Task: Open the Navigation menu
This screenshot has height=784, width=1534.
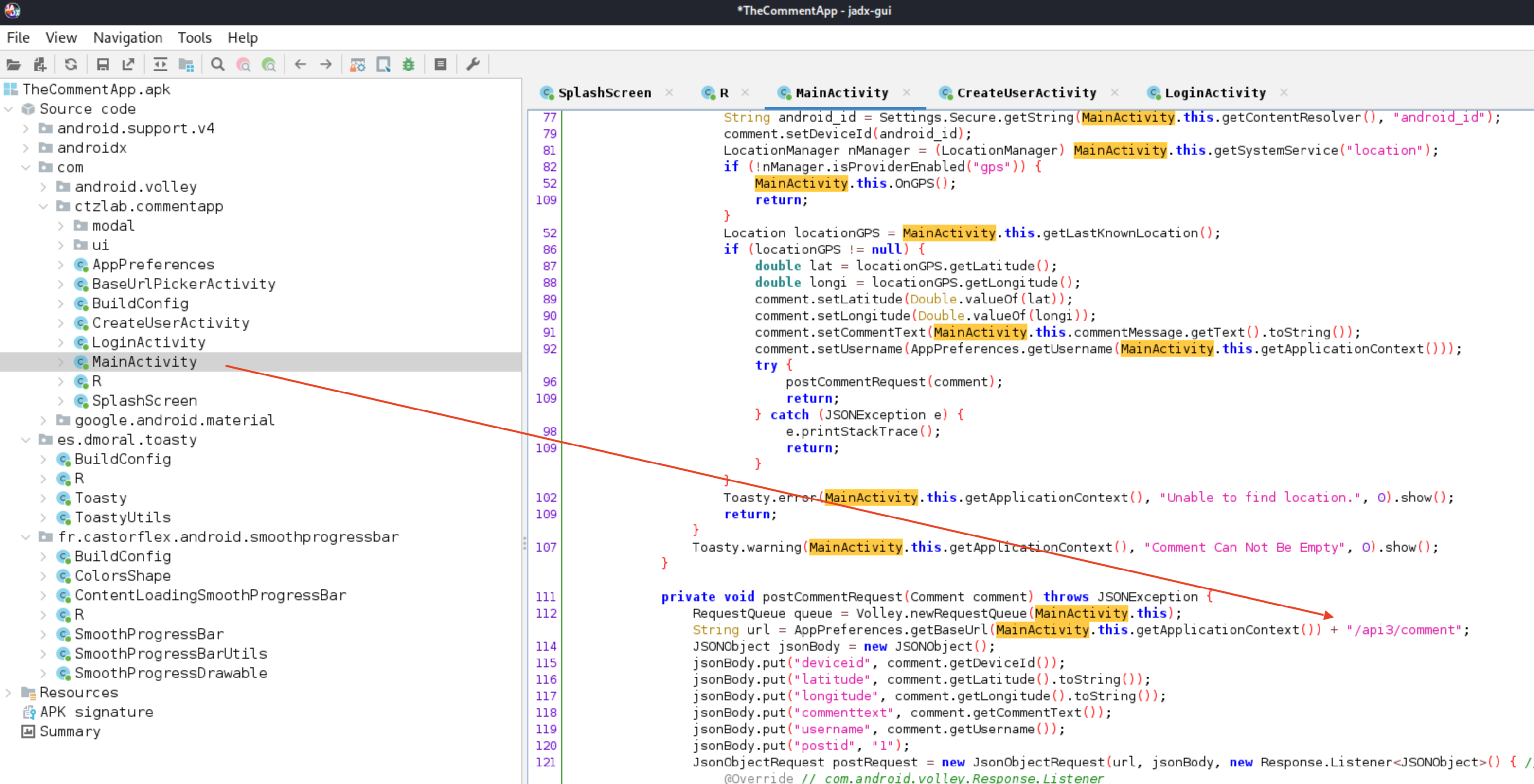Action: pos(127,38)
